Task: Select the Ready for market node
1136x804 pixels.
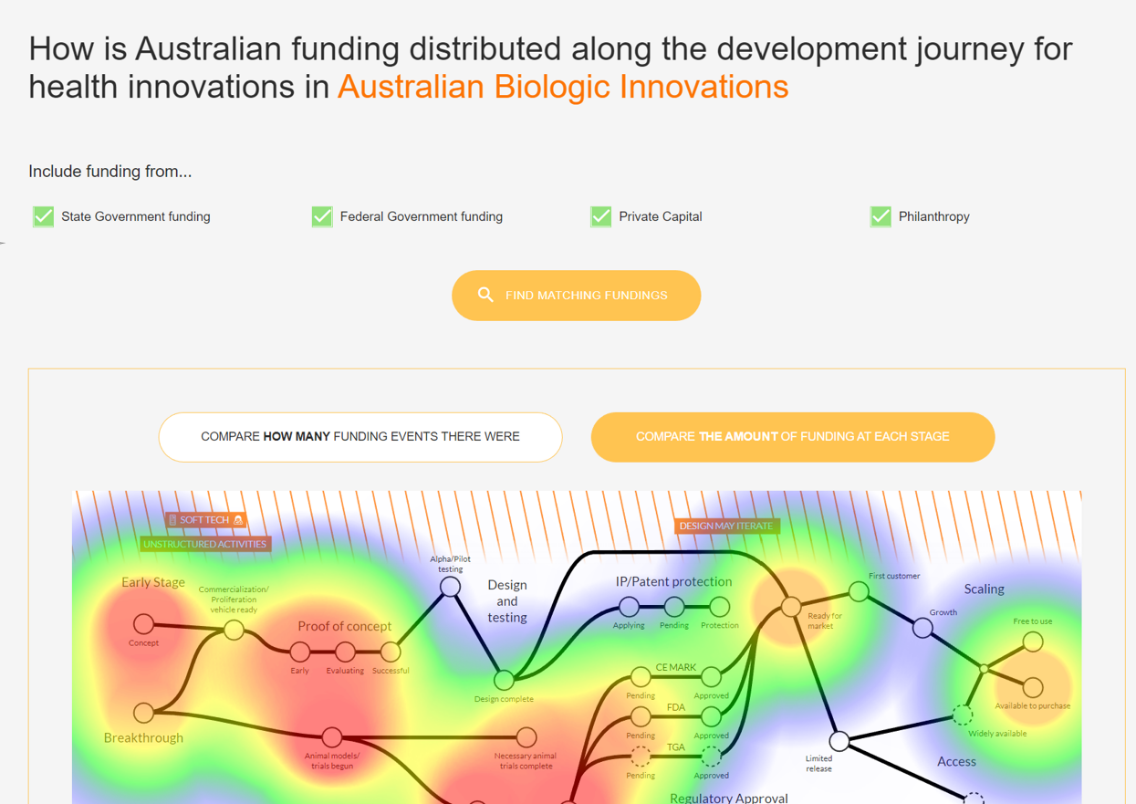Action: (x=791, y=606)
